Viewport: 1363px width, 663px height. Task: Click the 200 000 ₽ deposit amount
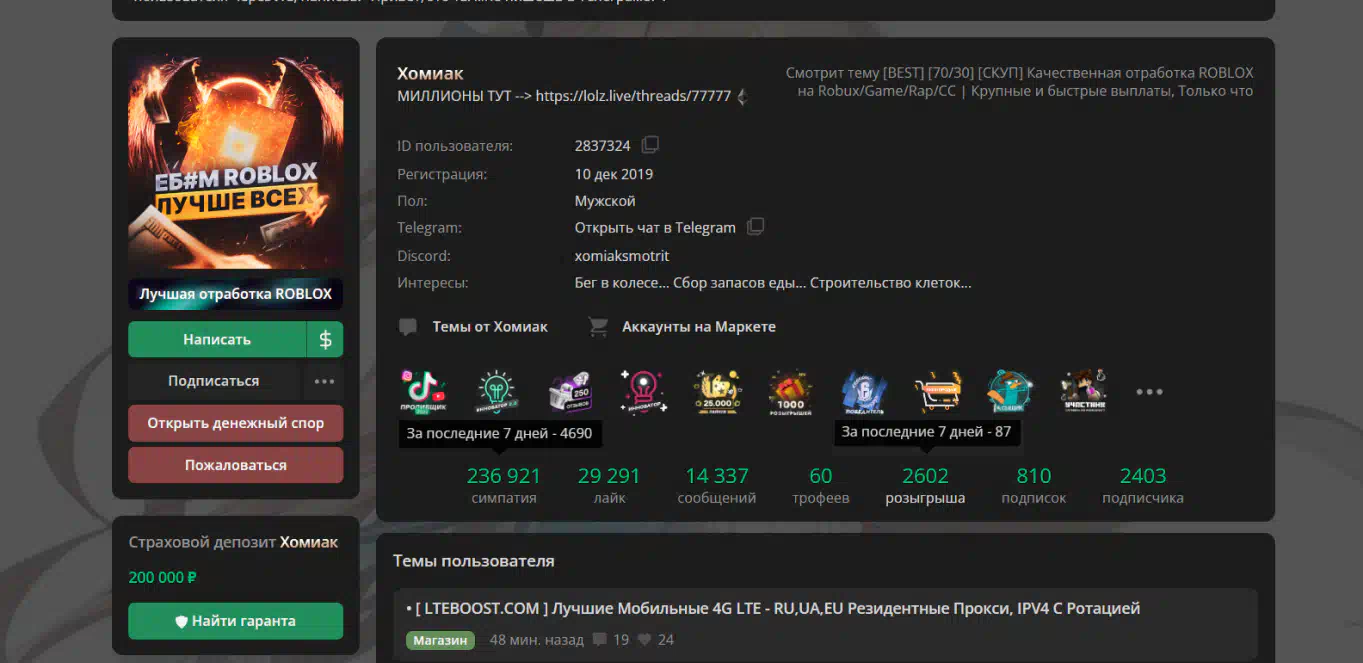[x=163, y=577]
